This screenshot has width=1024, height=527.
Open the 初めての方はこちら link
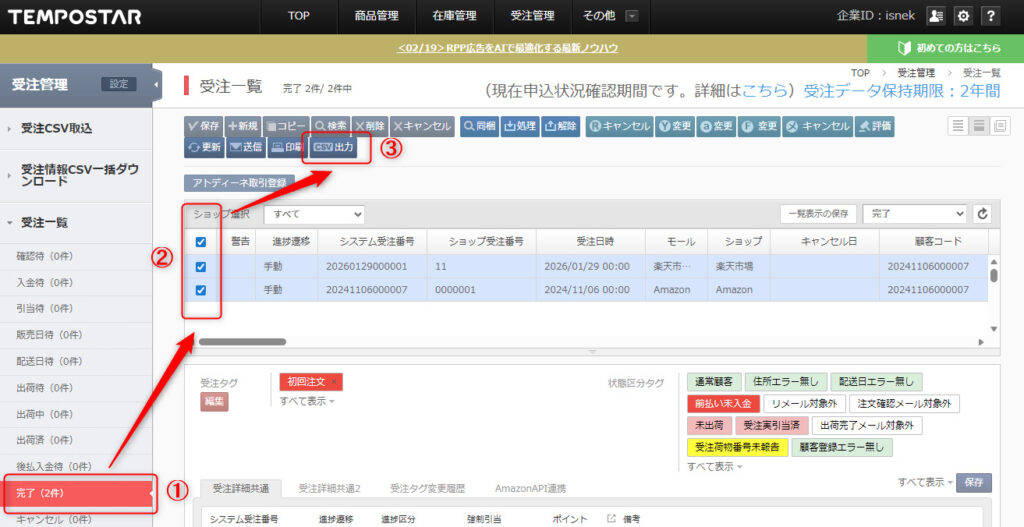click(946, 48)
